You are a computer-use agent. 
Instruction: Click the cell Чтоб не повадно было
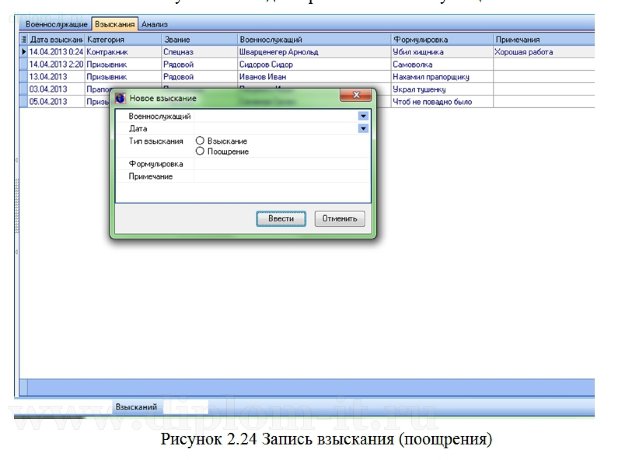pos(442,102)
